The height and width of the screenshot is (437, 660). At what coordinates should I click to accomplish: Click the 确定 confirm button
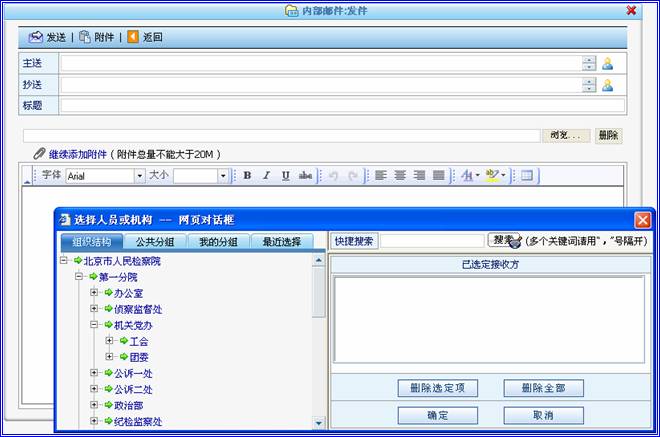tap(437, 414)
